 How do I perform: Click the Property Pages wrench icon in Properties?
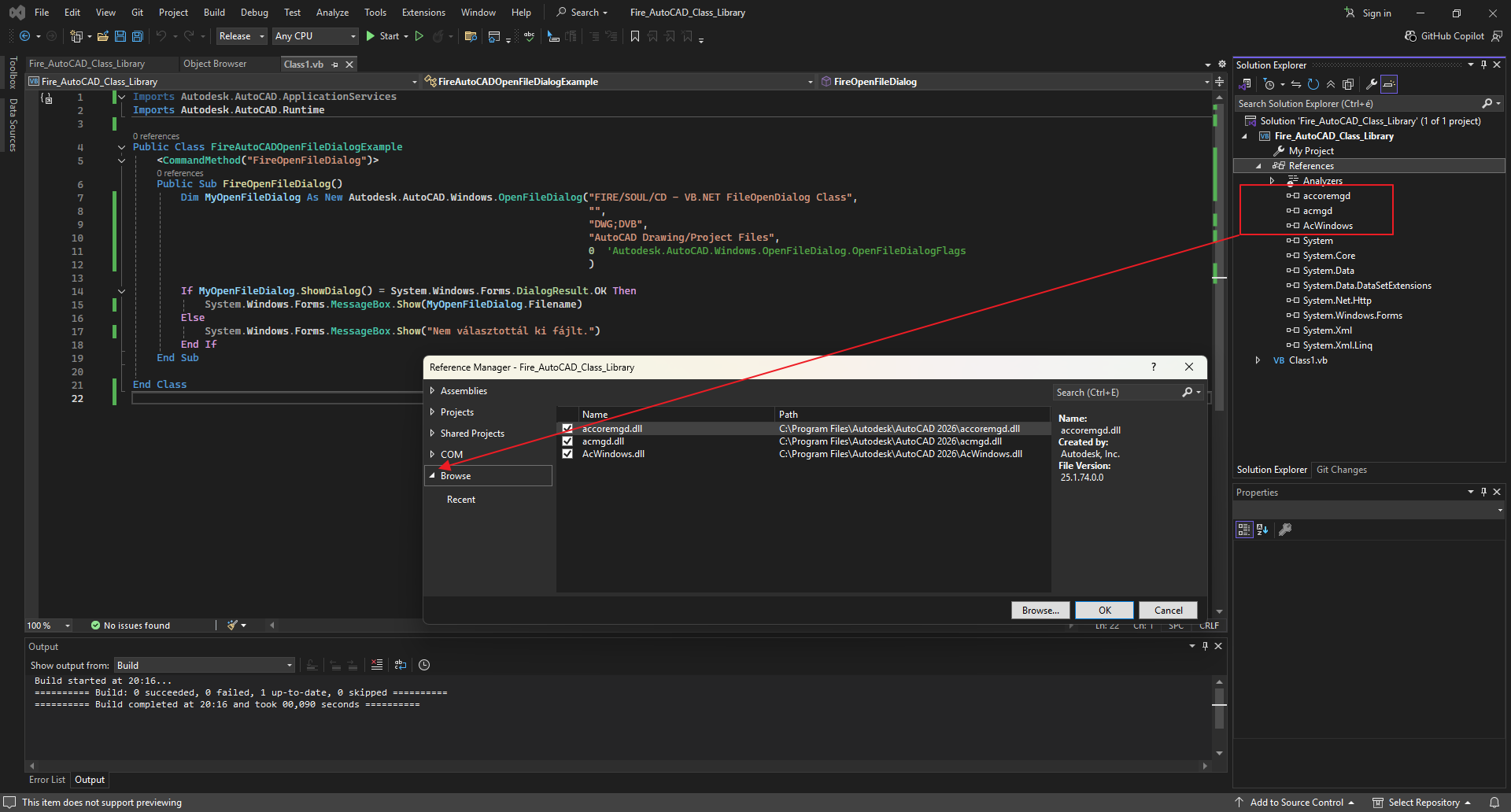coord(1285,530)
